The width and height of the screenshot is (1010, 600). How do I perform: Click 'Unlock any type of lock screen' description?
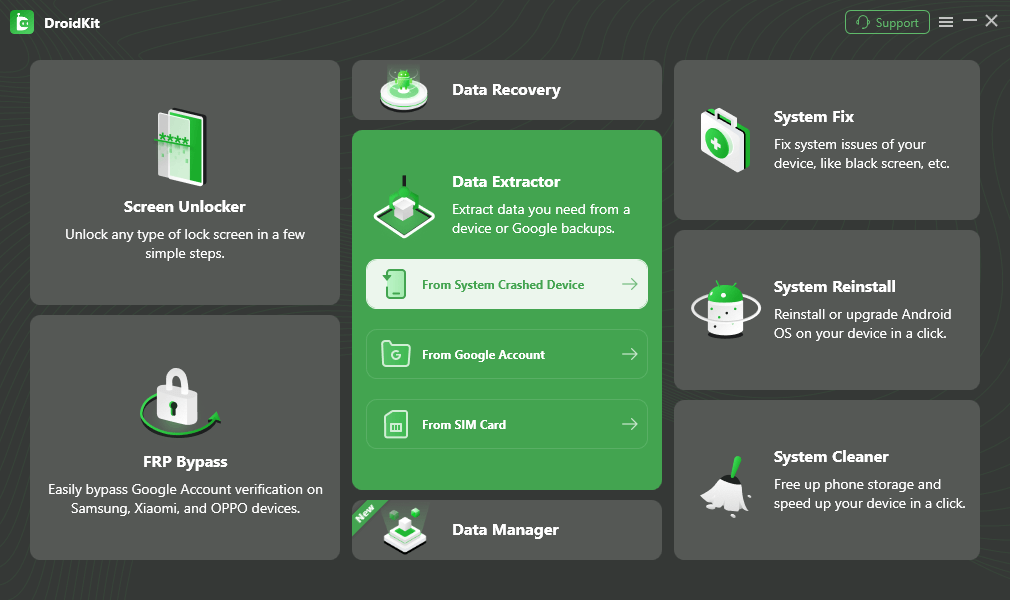[x=185, y=244]
